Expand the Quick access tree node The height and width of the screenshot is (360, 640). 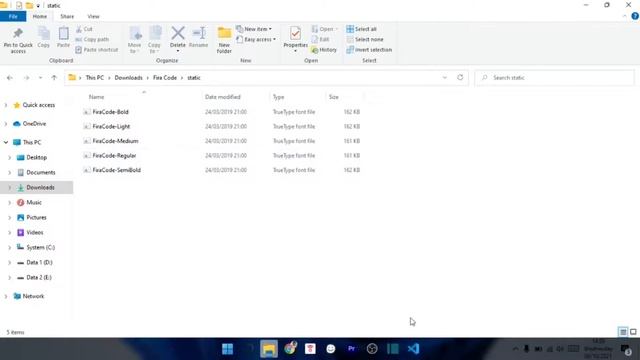point(6,105)
